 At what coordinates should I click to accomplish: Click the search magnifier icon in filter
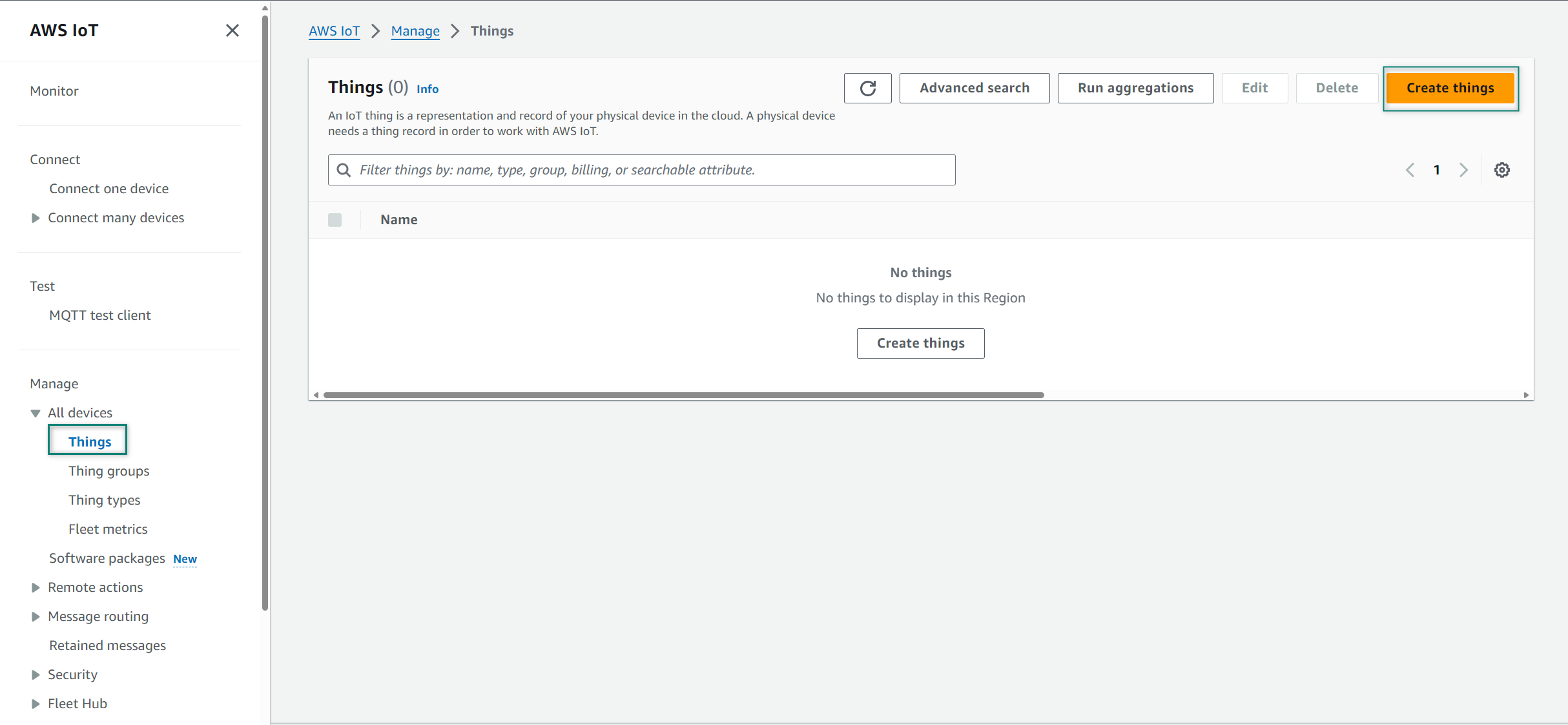[344, 170]
